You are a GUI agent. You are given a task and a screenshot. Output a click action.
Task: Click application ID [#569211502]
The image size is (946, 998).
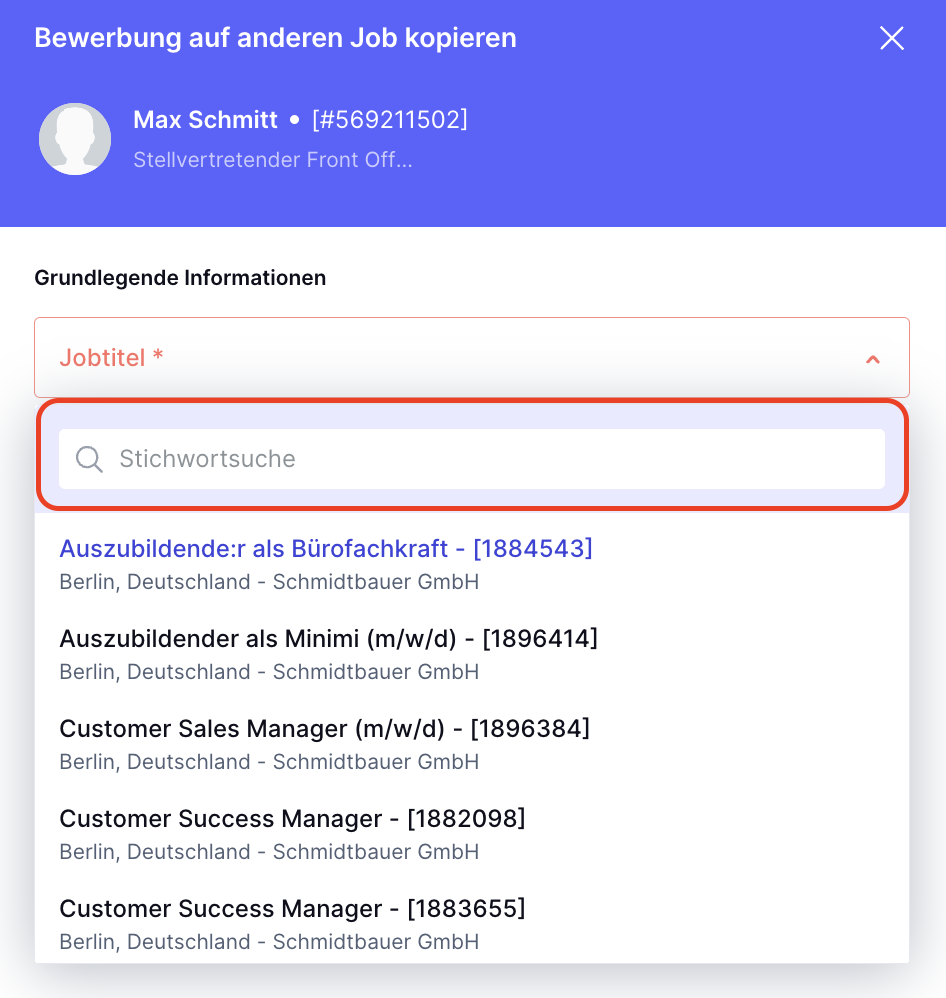[x=390, y=120]
